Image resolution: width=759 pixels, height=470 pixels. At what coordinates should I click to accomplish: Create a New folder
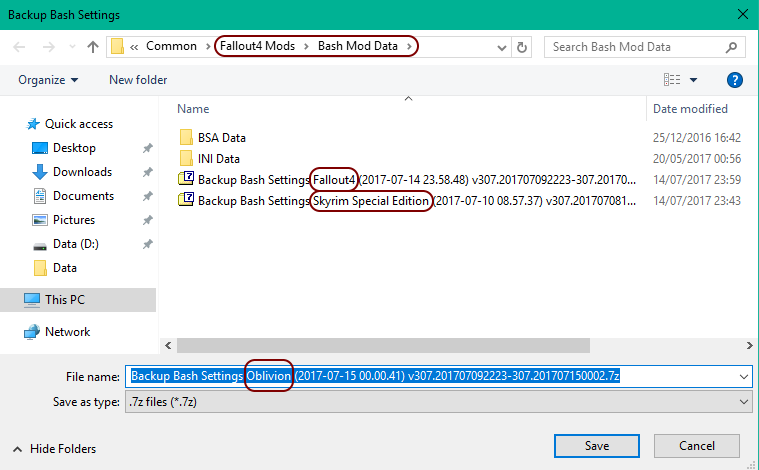(x=138, y=80)
